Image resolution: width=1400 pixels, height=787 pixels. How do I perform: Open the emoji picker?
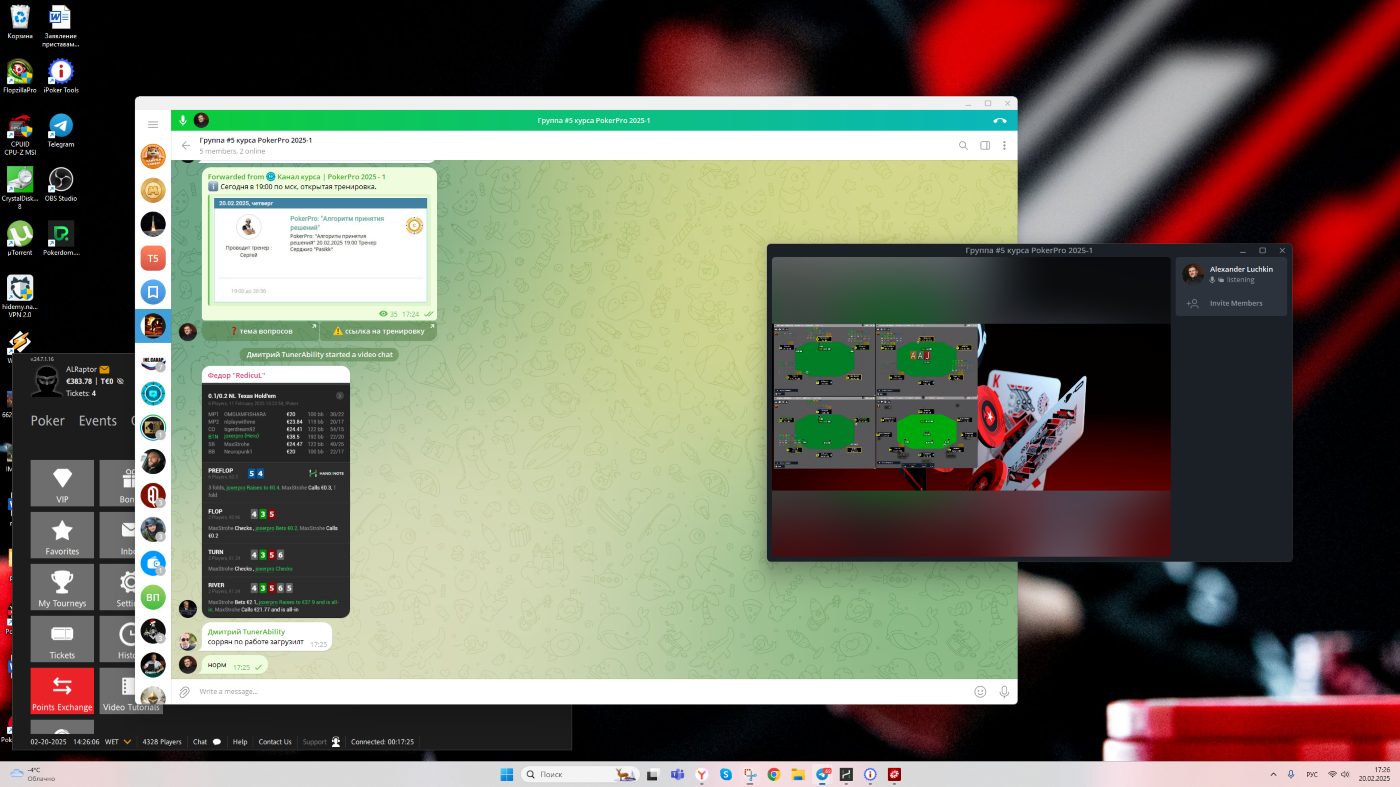[x=980, y=692]
